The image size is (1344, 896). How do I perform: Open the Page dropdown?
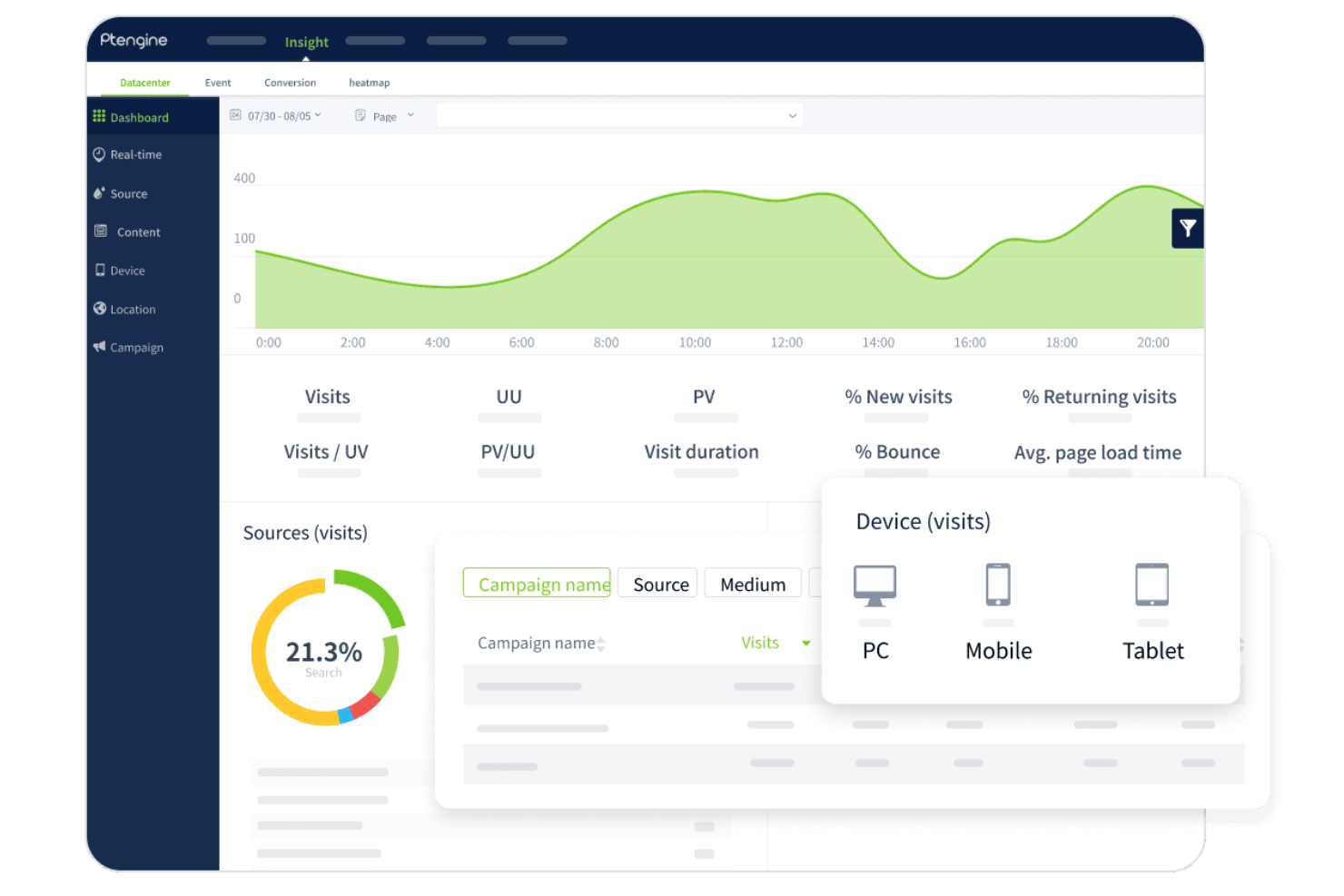click(x=385, y=116)
